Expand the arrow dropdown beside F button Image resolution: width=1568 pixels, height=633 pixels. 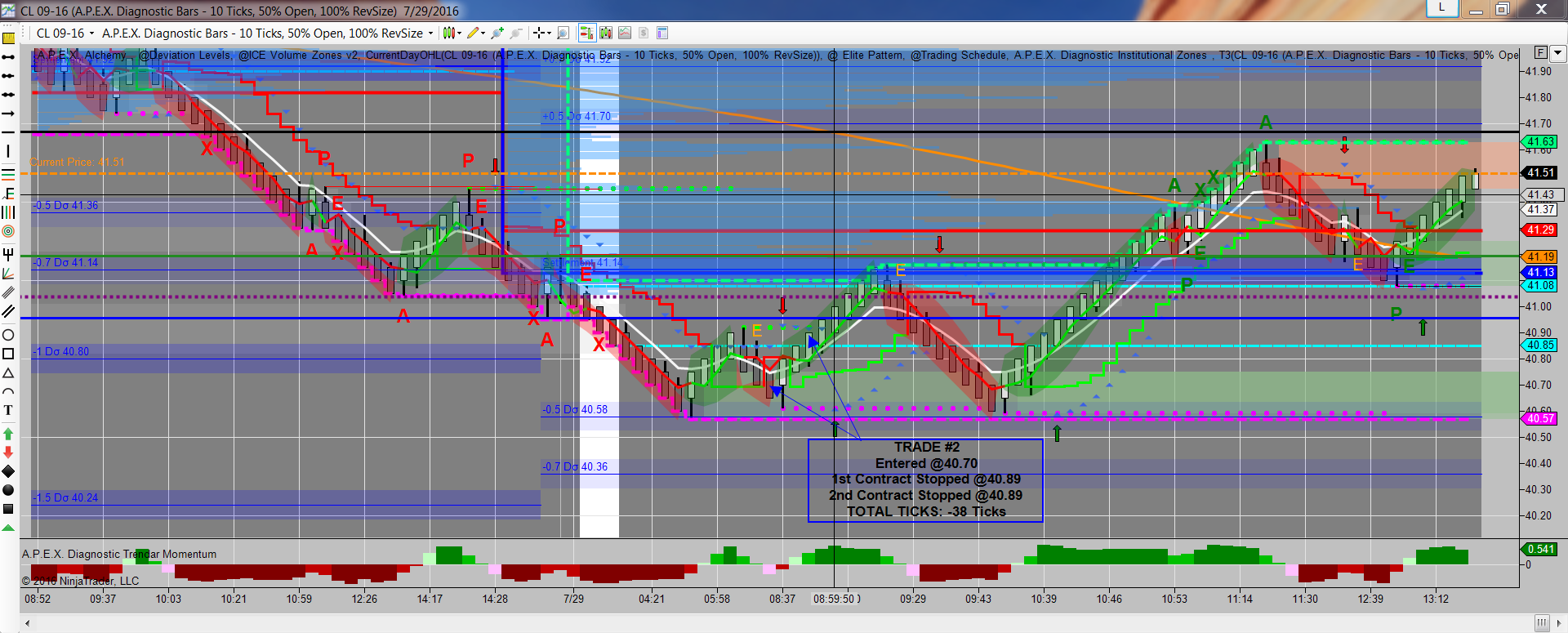[1557, 52]
